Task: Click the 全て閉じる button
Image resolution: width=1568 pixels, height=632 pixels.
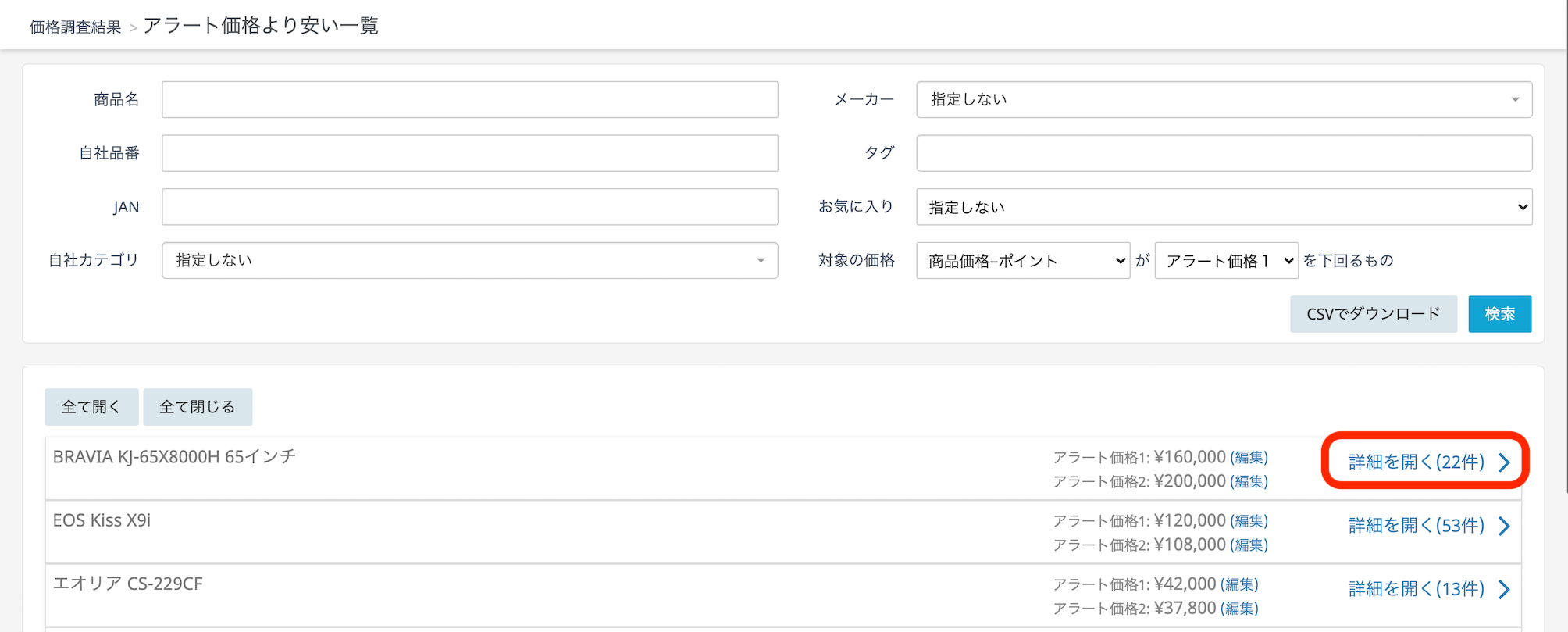Action: 197,407
